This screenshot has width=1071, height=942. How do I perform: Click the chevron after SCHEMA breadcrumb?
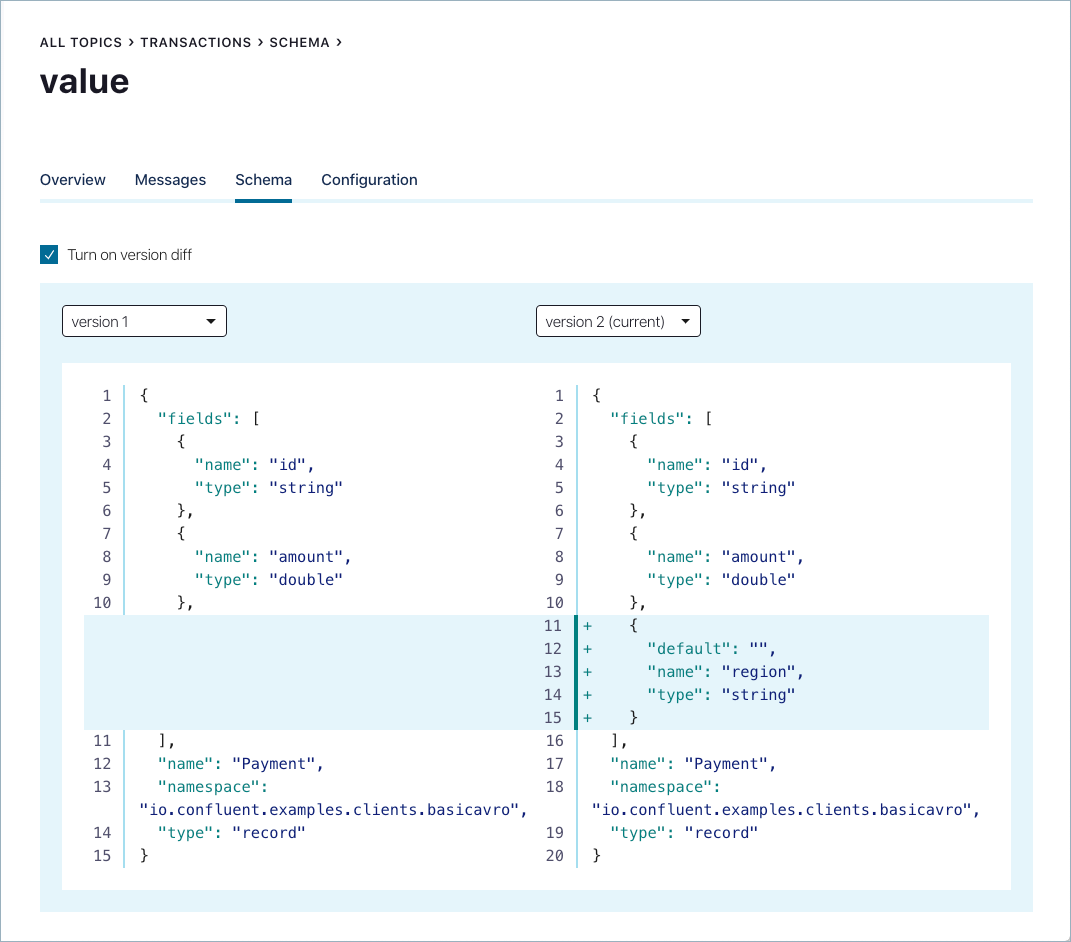tap(341, 42)
